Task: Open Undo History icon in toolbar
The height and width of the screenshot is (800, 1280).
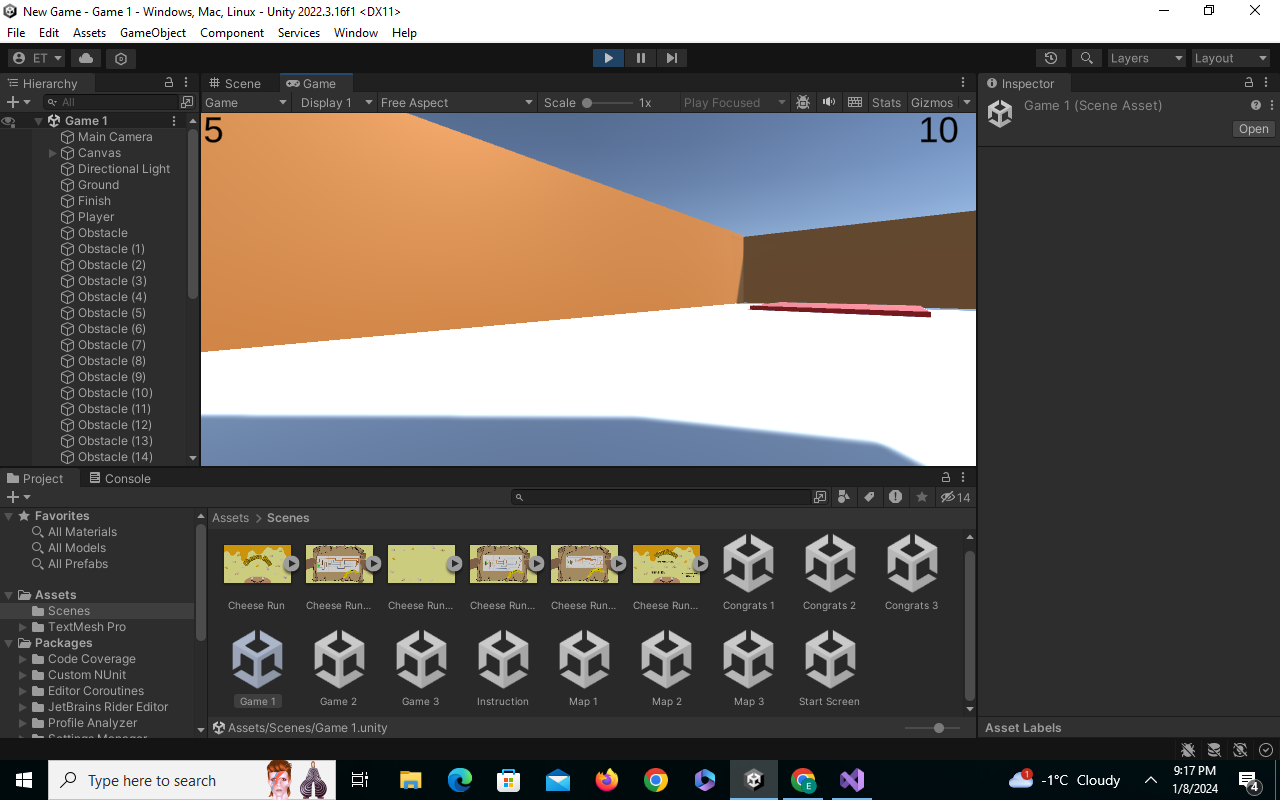Action: 1050,58
